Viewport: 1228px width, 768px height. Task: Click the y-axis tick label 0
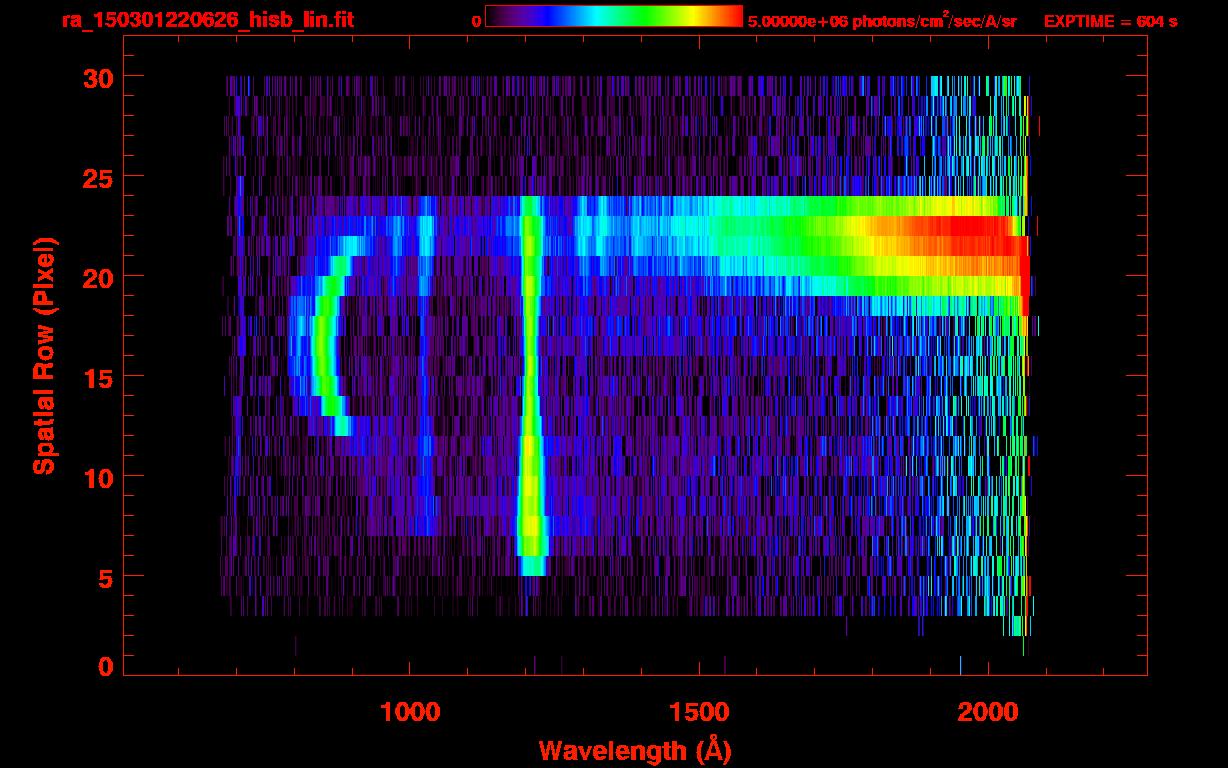pyautogui.click(x=105, y=667)
